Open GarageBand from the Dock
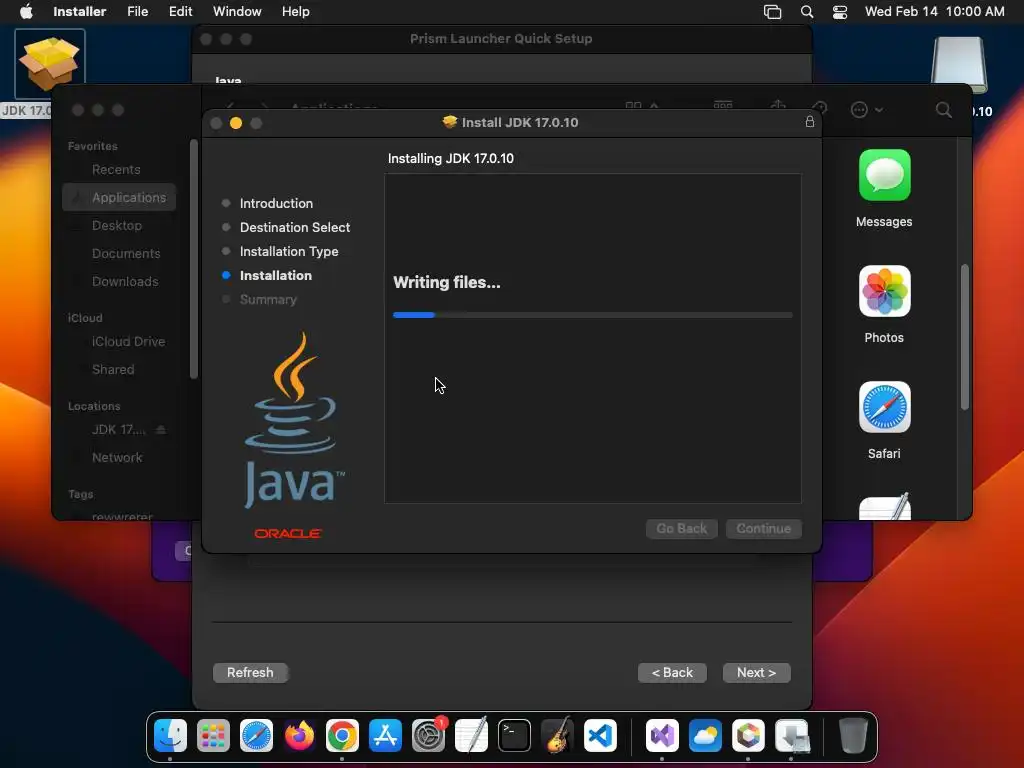 point(557,735)
